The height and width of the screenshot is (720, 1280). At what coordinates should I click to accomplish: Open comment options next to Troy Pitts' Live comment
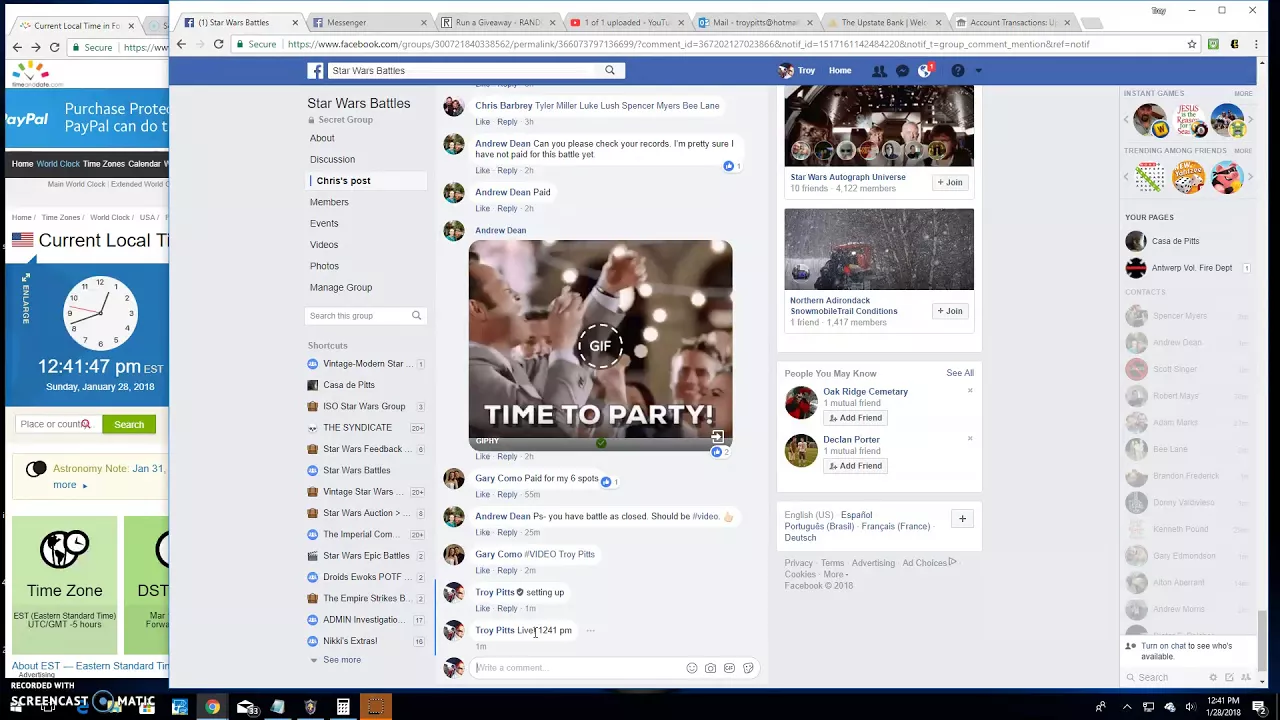[x=590, y=631]
